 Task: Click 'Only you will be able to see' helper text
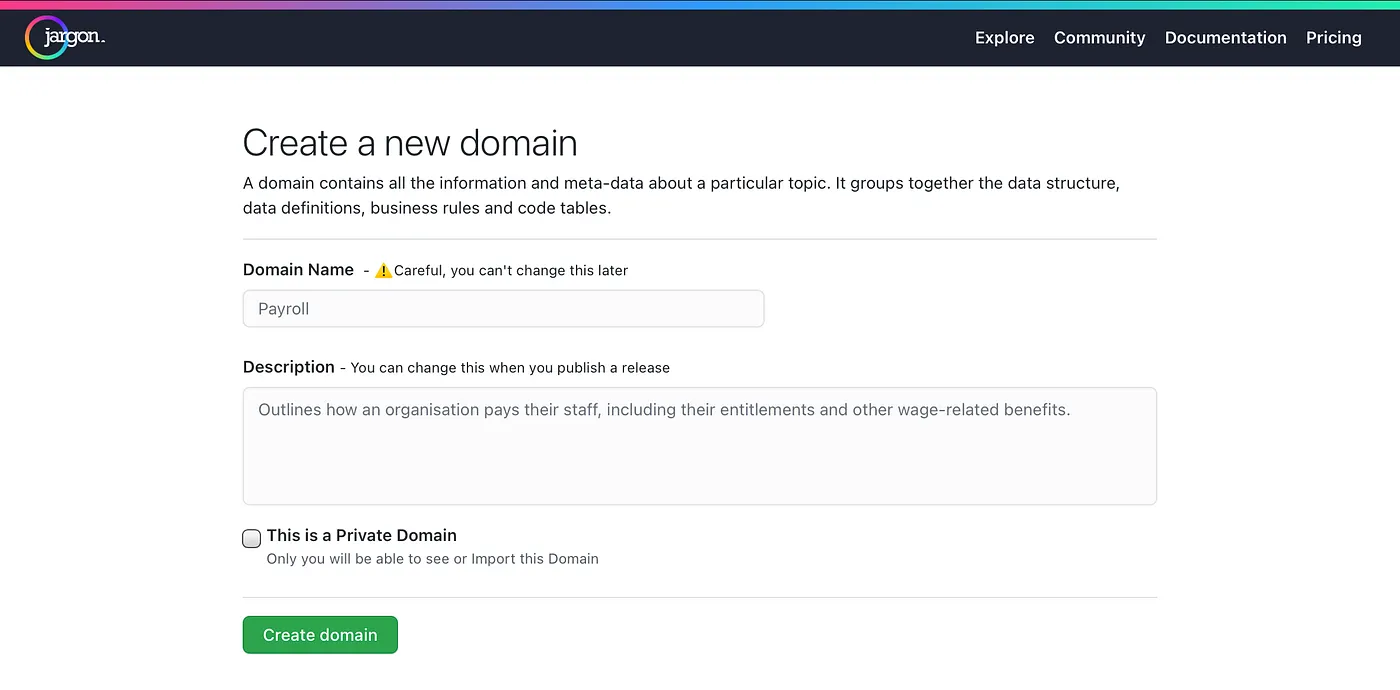(432, 559)
